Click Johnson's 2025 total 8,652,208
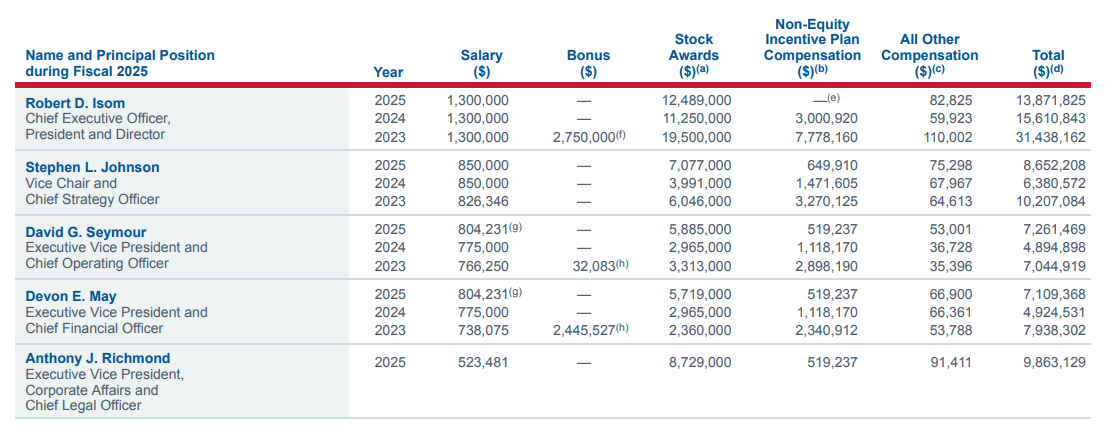The height and width of the screenshot is (429, 1115). click(1053, 166)
